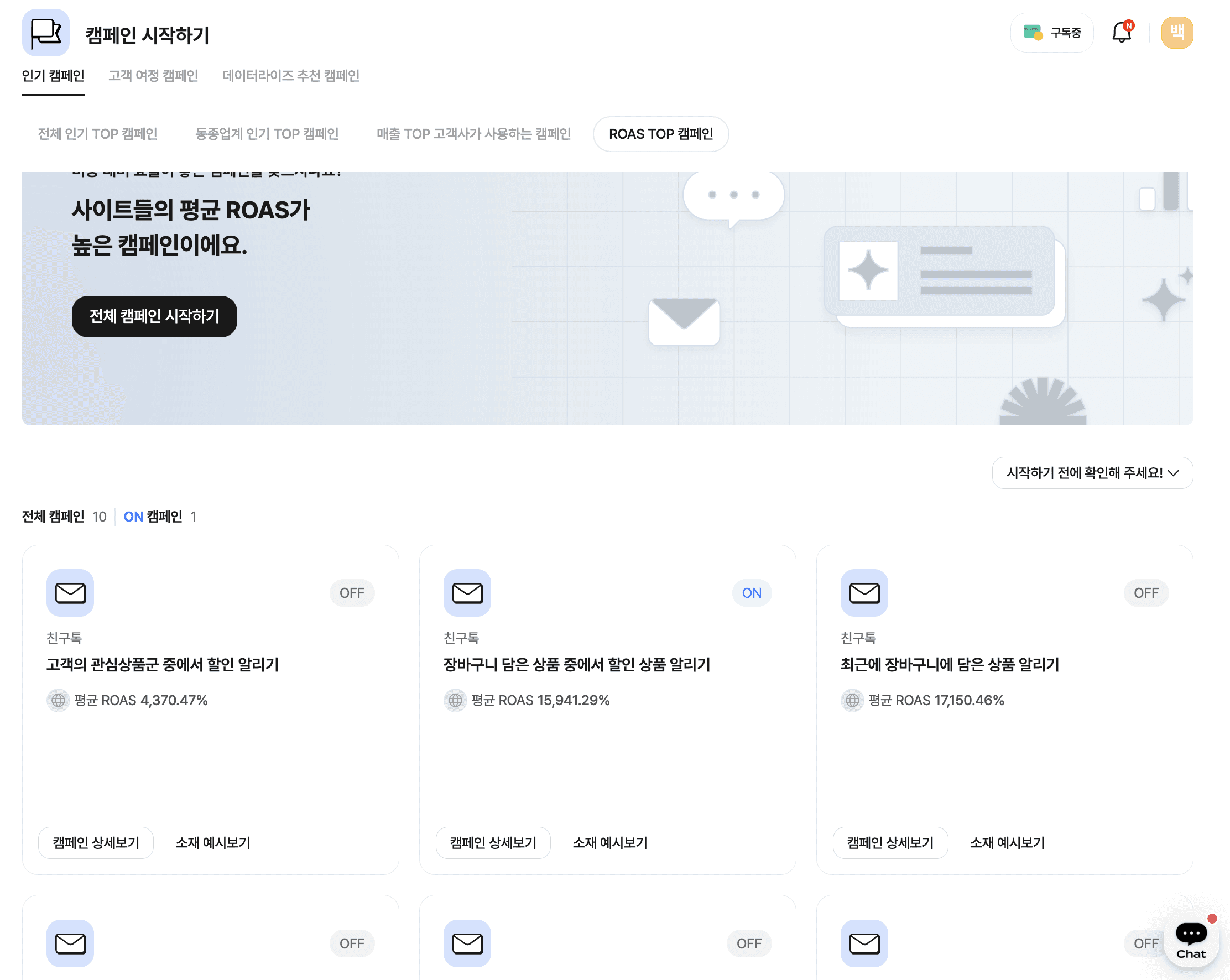Open the 백 profile avatar
The image size is (1230, 980).
[x=1177, y=33]
